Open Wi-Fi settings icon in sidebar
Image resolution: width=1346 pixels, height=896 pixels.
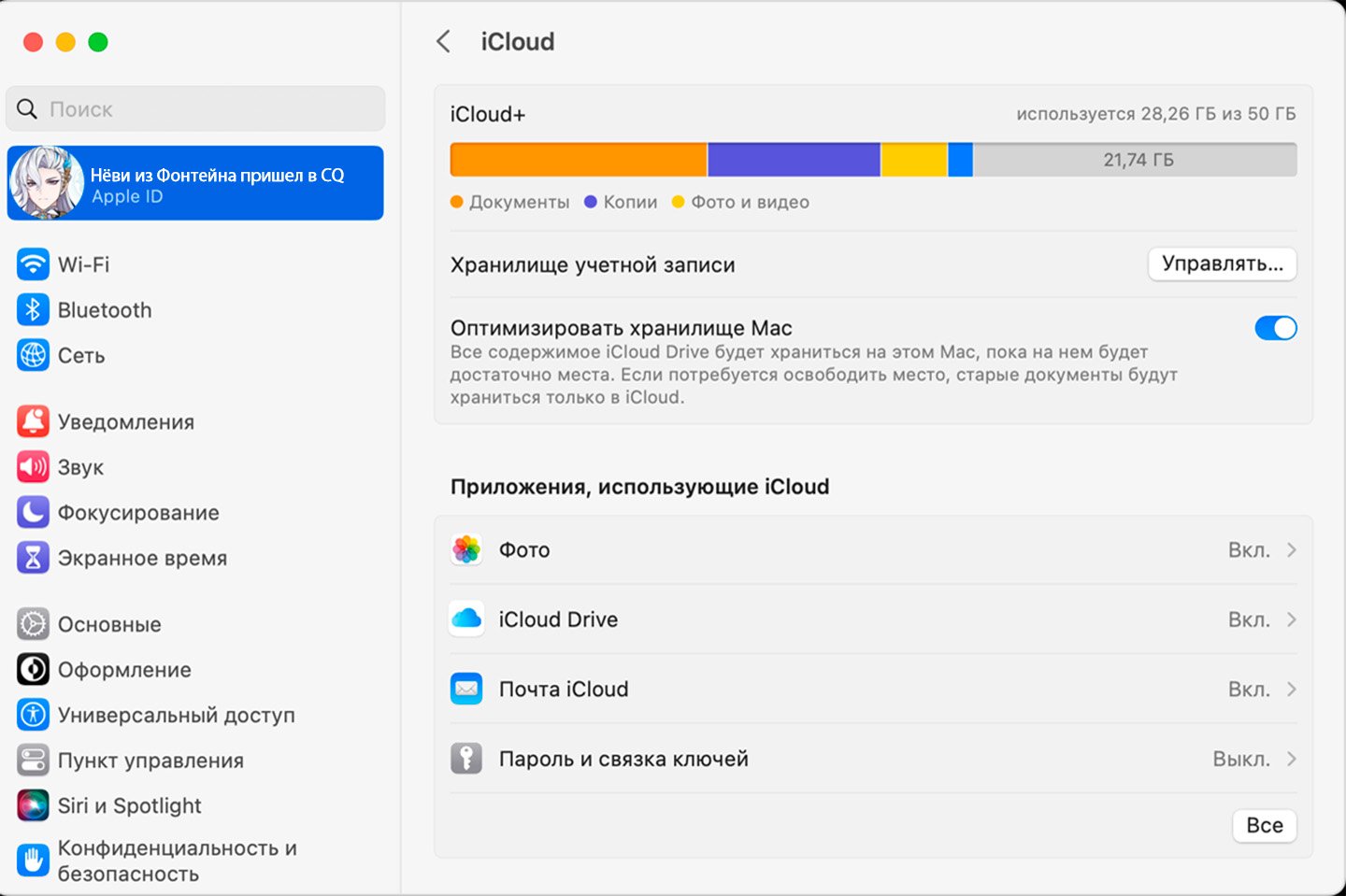tap(33, 264)
